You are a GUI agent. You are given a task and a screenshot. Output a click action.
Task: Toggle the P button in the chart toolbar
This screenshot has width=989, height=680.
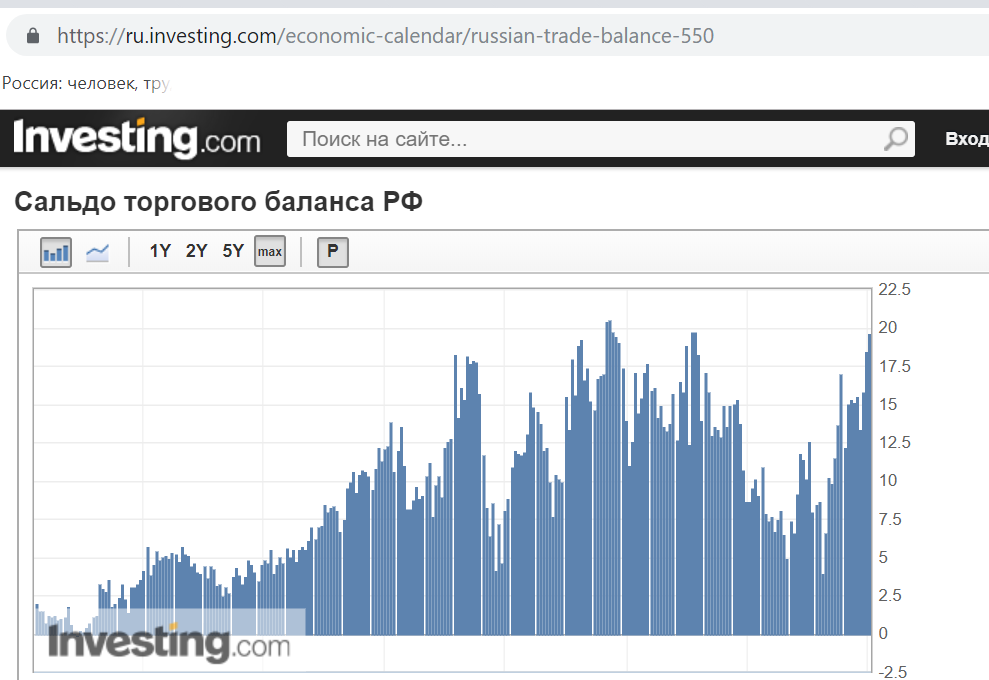tap(332, 252)
